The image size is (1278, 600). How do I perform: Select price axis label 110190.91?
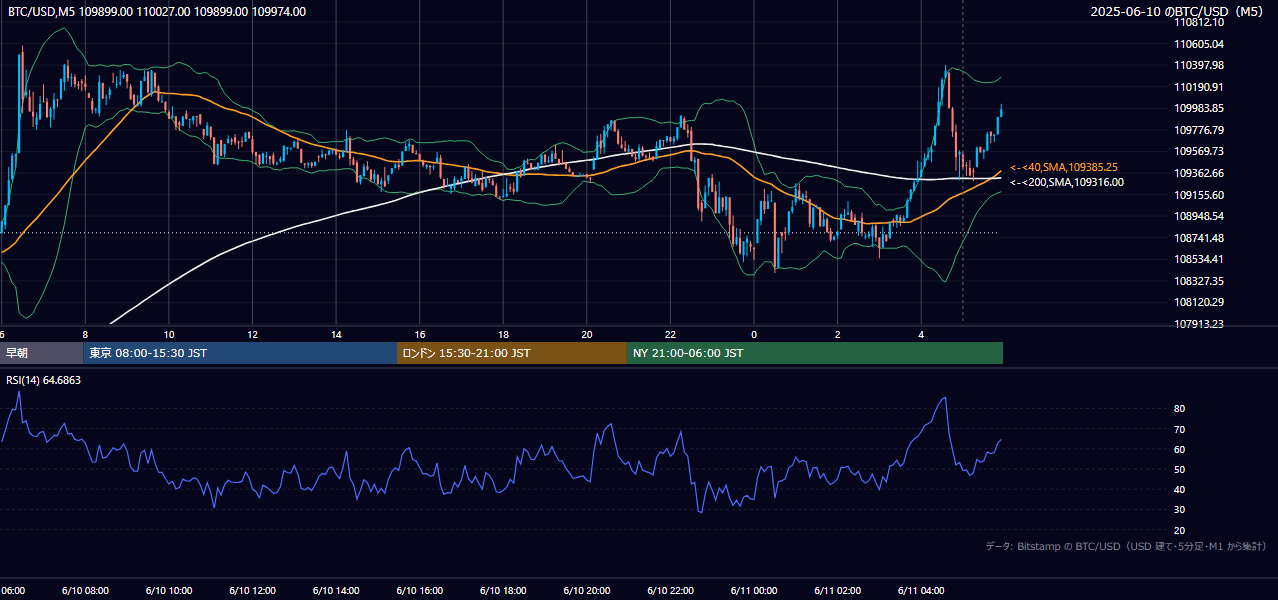(x=1199, y=87)
